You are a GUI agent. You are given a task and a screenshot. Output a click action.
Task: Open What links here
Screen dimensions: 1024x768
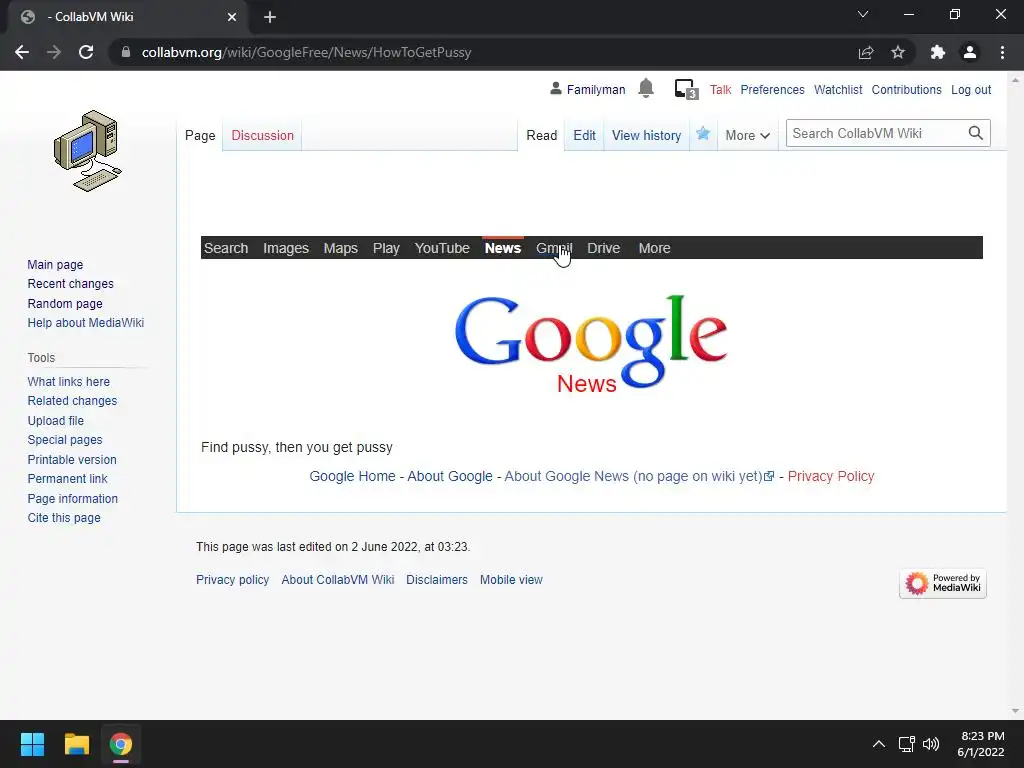[69, 381]
